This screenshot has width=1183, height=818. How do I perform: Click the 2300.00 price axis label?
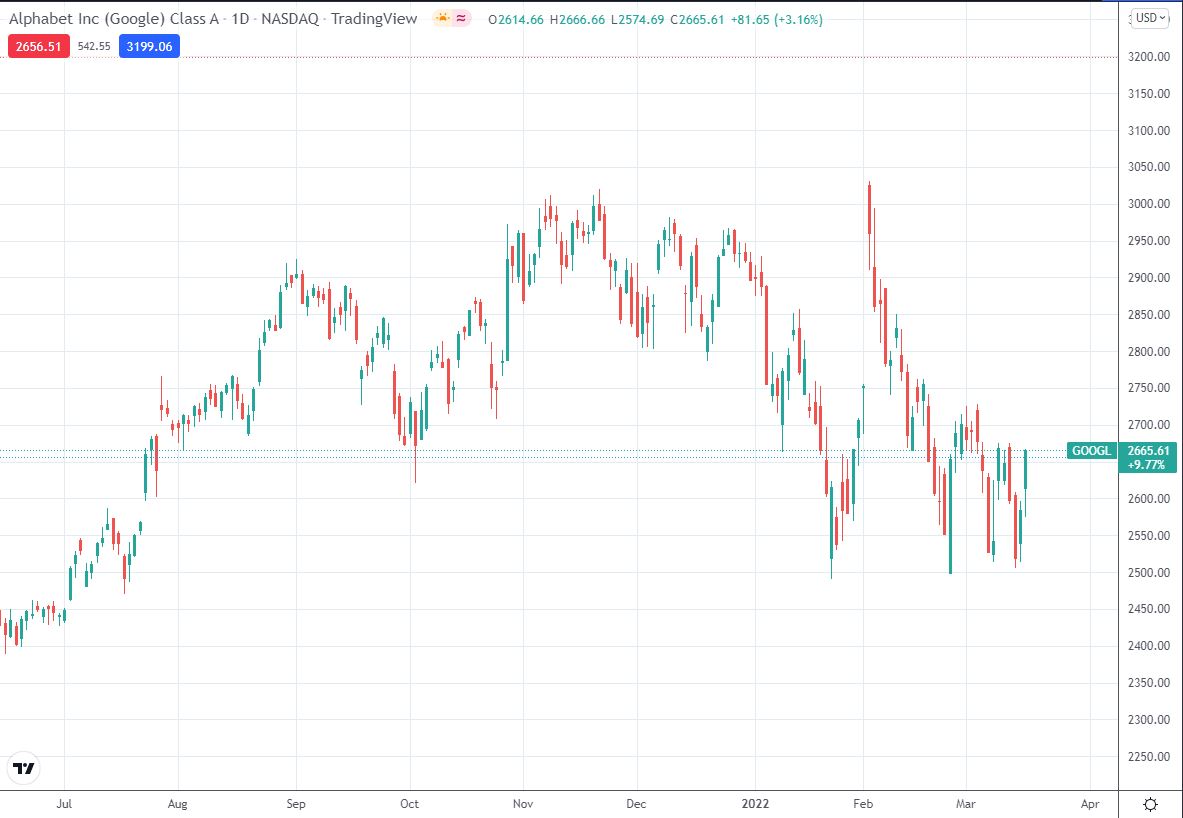pos(1149,720)
